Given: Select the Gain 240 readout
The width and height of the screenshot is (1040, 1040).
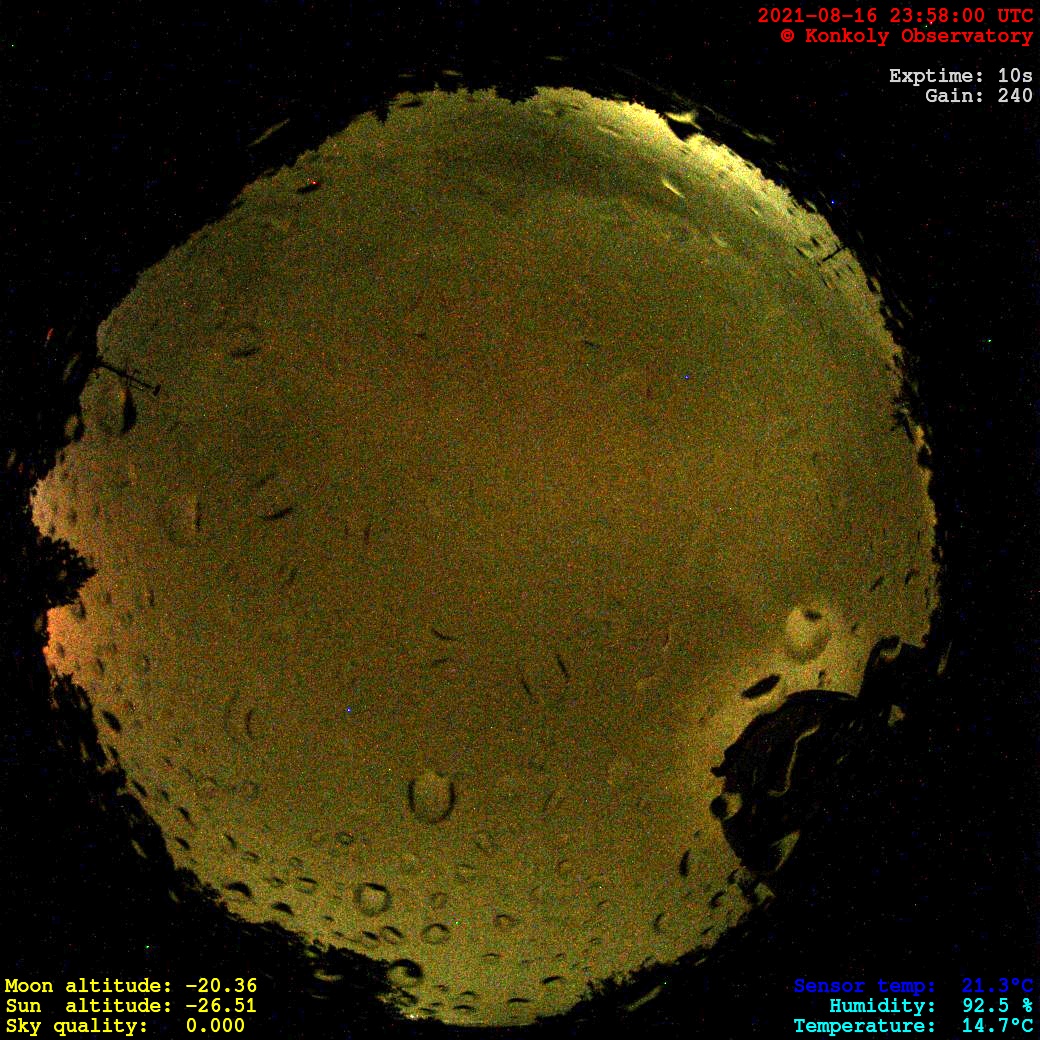Looking at the screenshot, I should pos(978,96).
